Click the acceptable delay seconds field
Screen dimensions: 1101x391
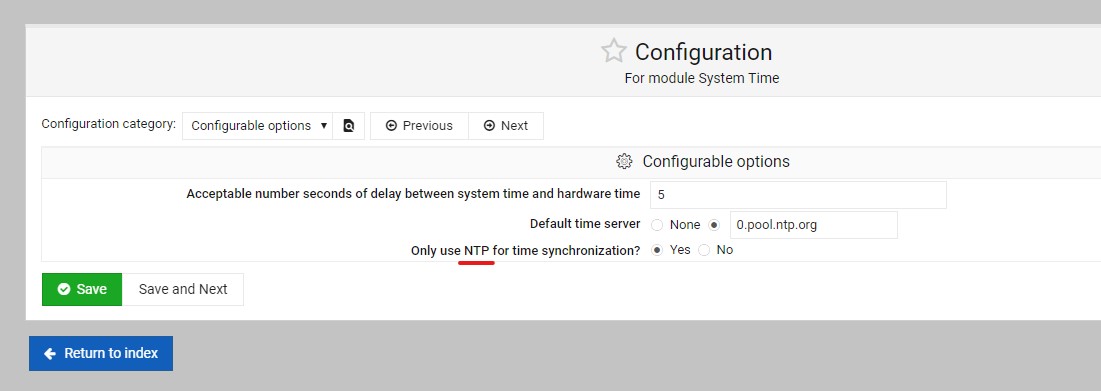point(798,194)
